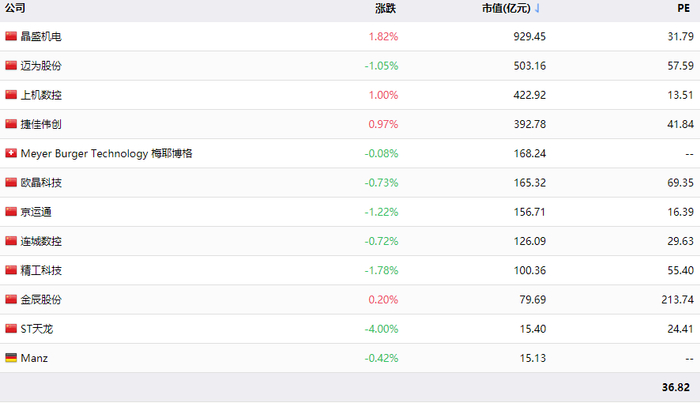The height and width of the screenshot is (403, 700).
Task: Click the China flag beside 晶盛机电
Action: click(x=11, y=36)
